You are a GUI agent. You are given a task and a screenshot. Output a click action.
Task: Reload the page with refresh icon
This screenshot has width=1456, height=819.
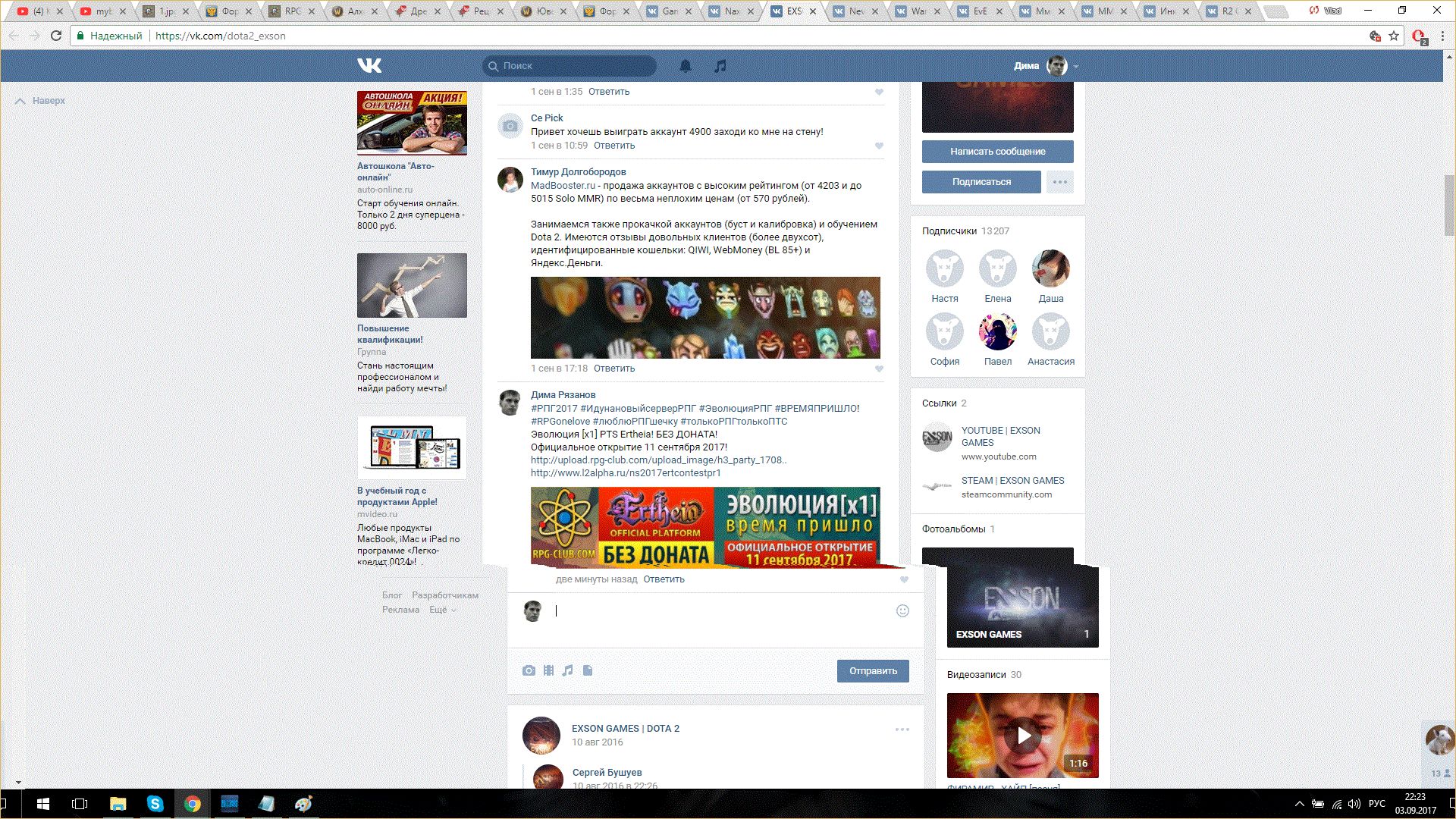pos(56,36)
